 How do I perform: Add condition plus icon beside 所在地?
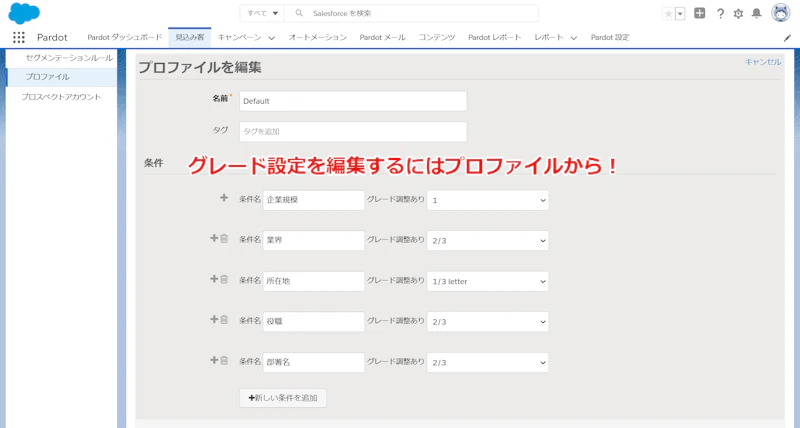[x=214, y=279]
